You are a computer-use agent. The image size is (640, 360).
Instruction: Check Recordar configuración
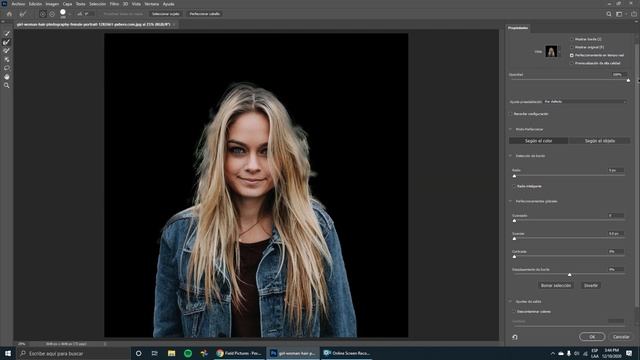[510, 114]
